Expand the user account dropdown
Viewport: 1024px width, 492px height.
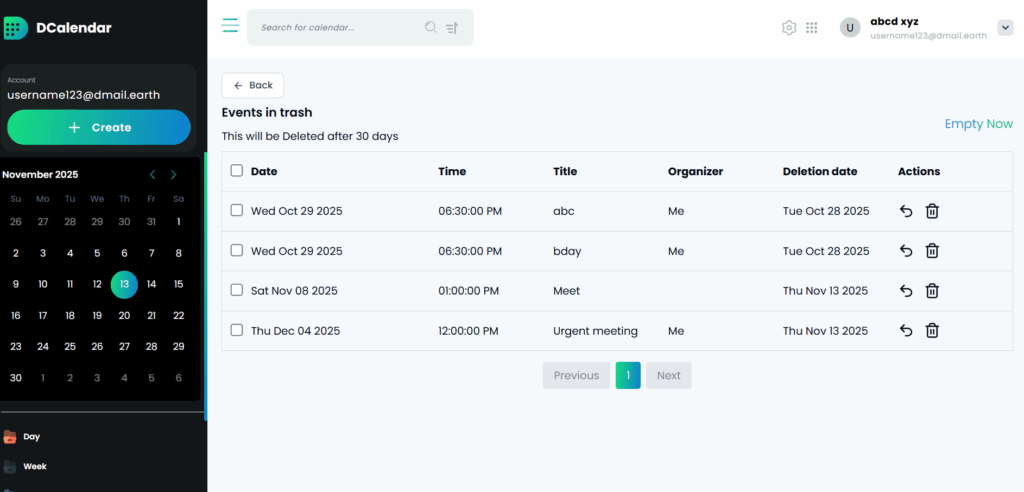(1006, 28)
